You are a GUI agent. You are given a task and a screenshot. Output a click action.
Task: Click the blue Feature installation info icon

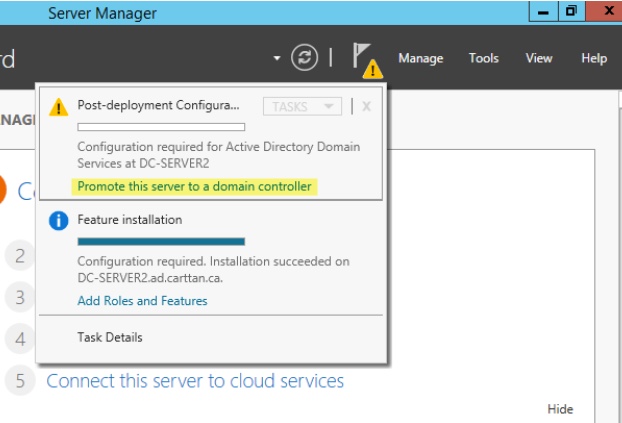point(58,221)
